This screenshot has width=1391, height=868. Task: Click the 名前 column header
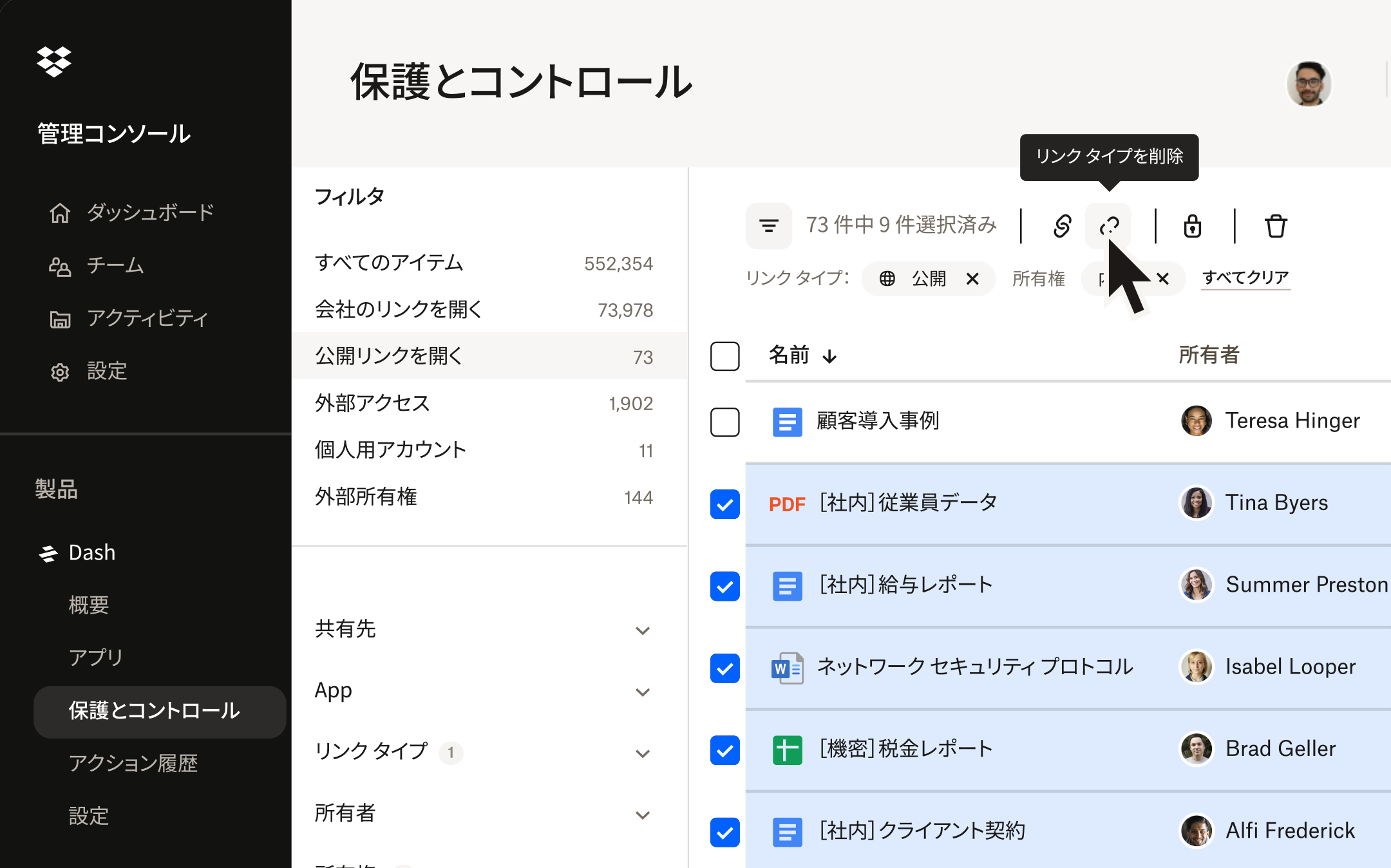coord(789,355)
